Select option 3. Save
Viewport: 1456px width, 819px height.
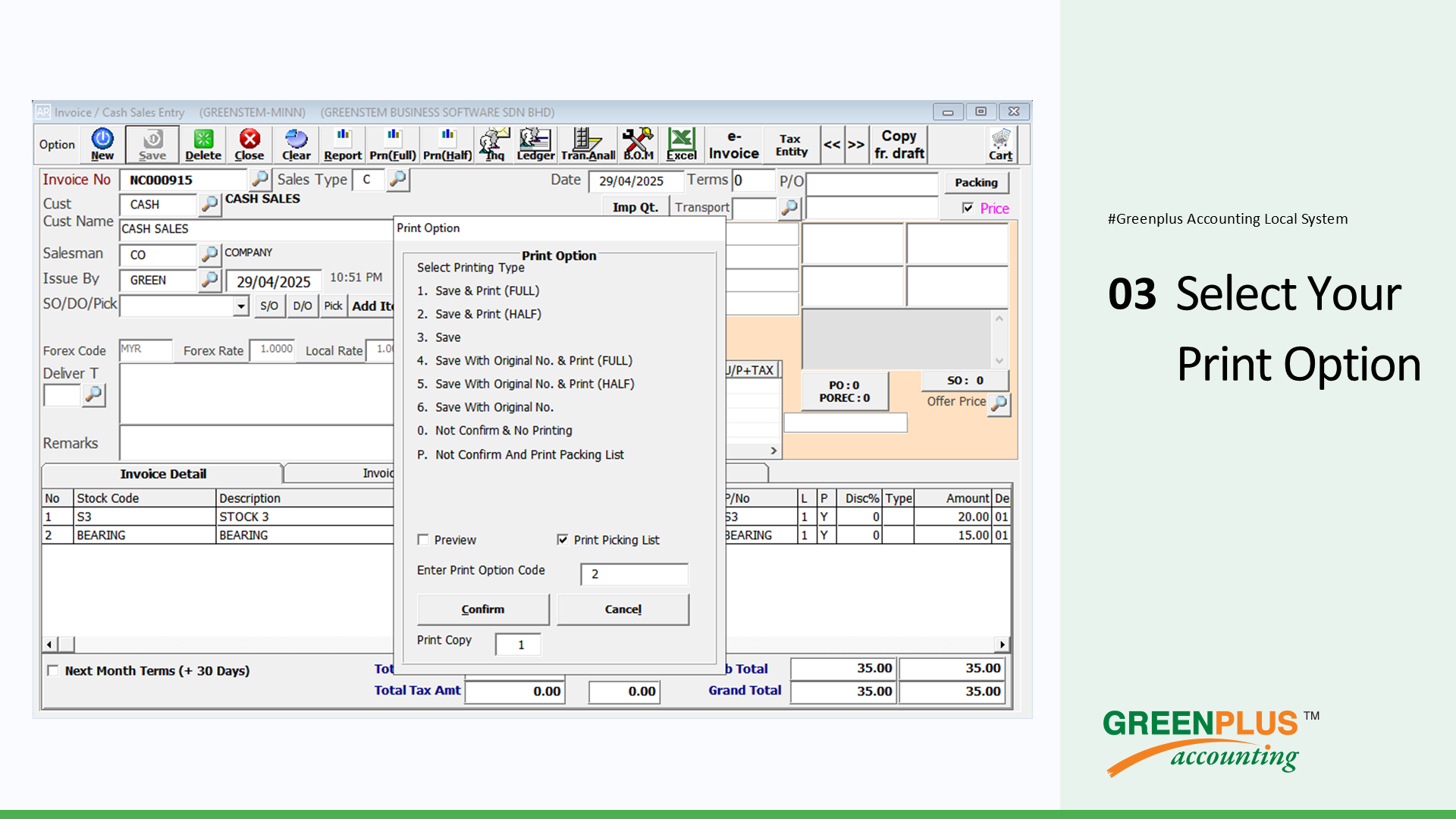(438, 337)
